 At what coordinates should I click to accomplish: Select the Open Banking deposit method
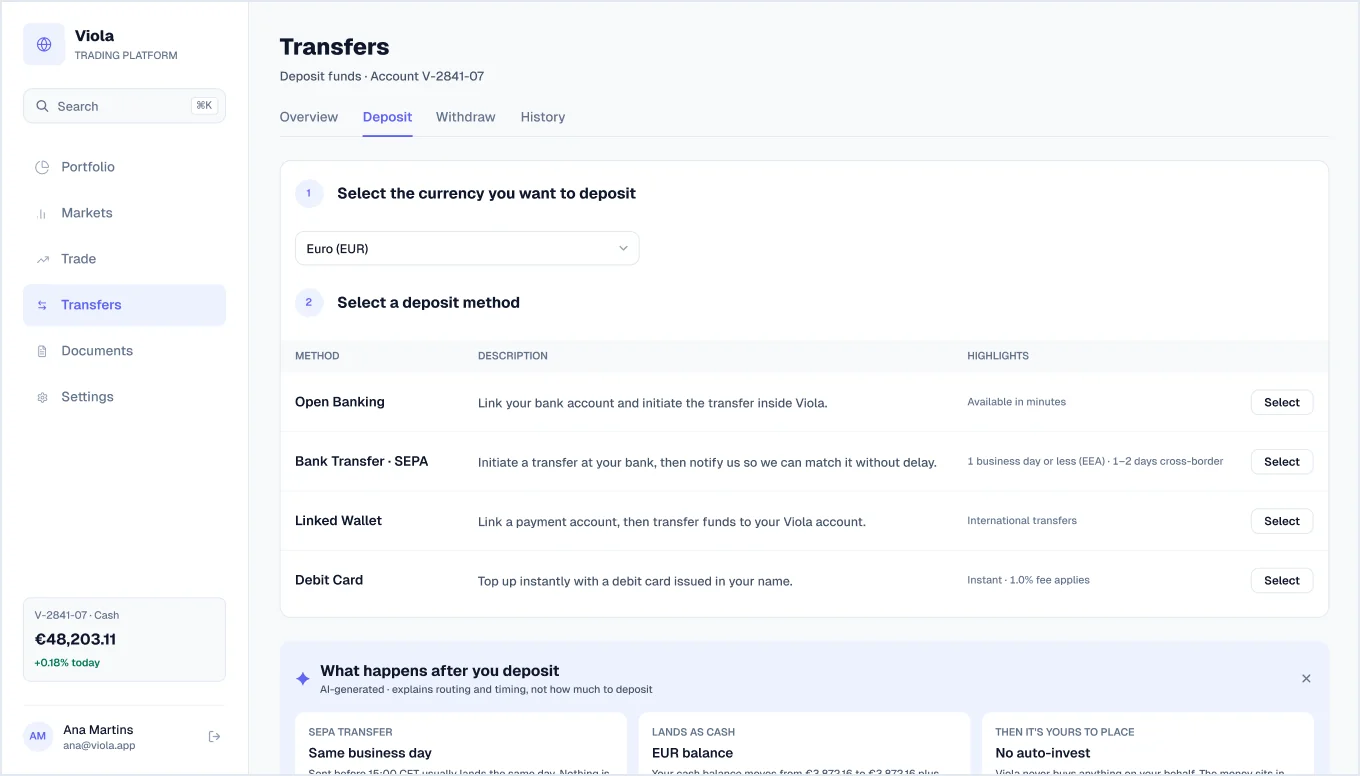[x=1282, y=402]
